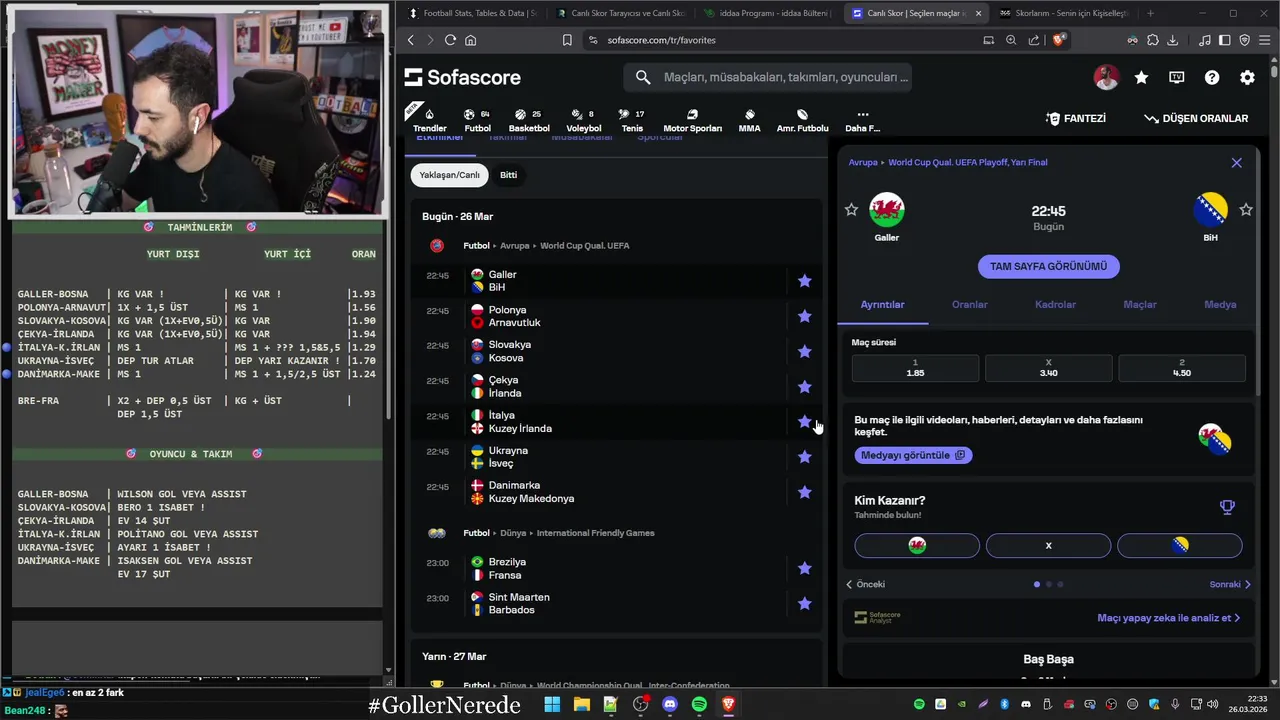Vote BiH in Kim Kazanır poll
1280x720 pixels.
tap(1180, 545)
